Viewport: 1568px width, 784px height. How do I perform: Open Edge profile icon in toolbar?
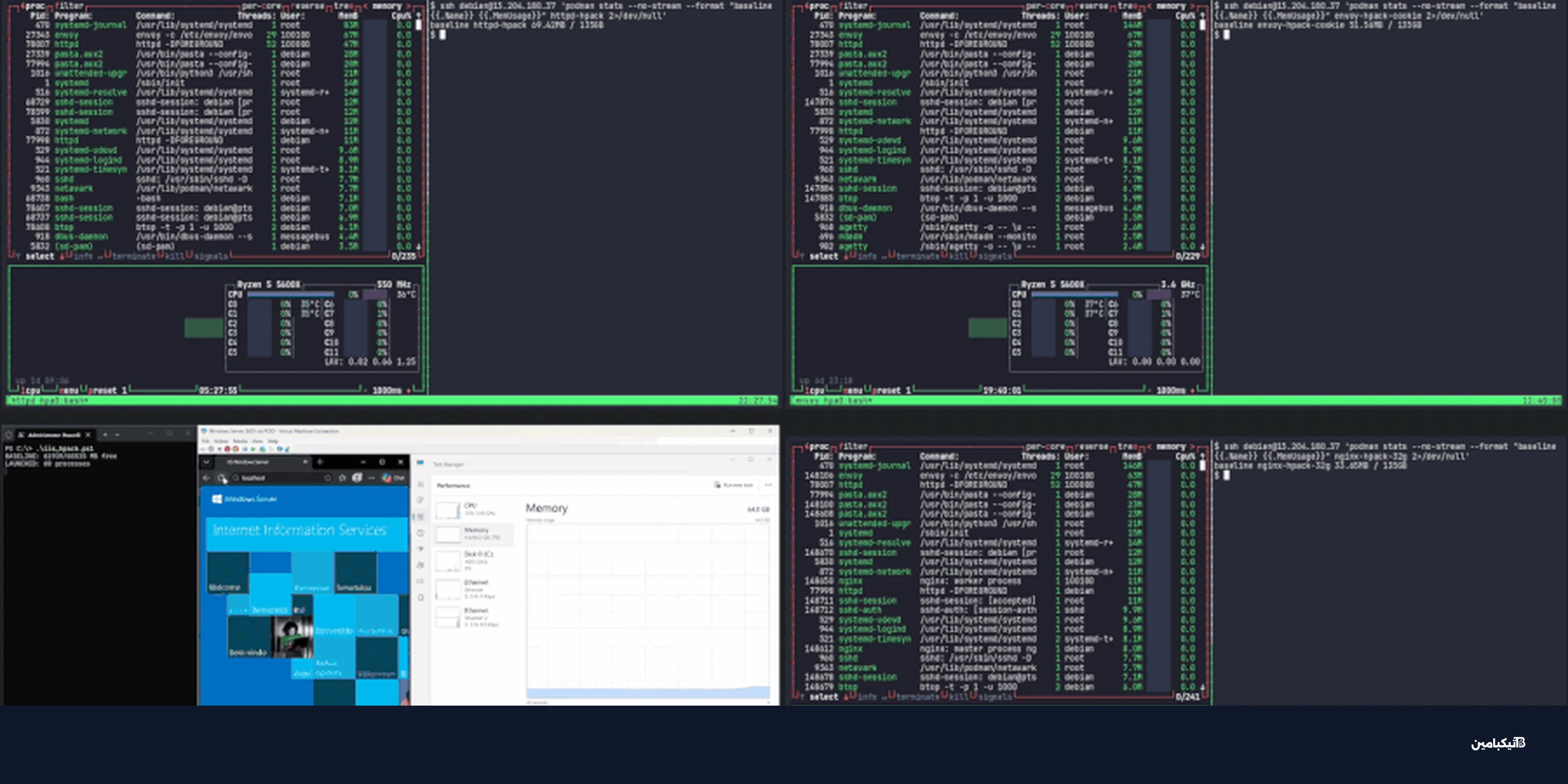tap(356, 478)
